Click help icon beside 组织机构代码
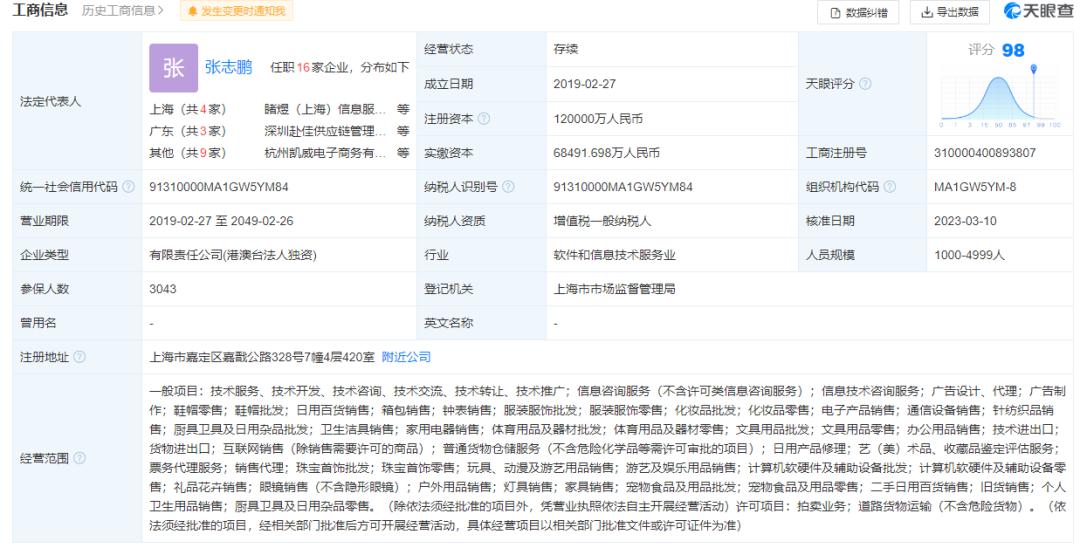Image resolution: width=1080 pixels, height=548 pixels. (x=890, y=187)
